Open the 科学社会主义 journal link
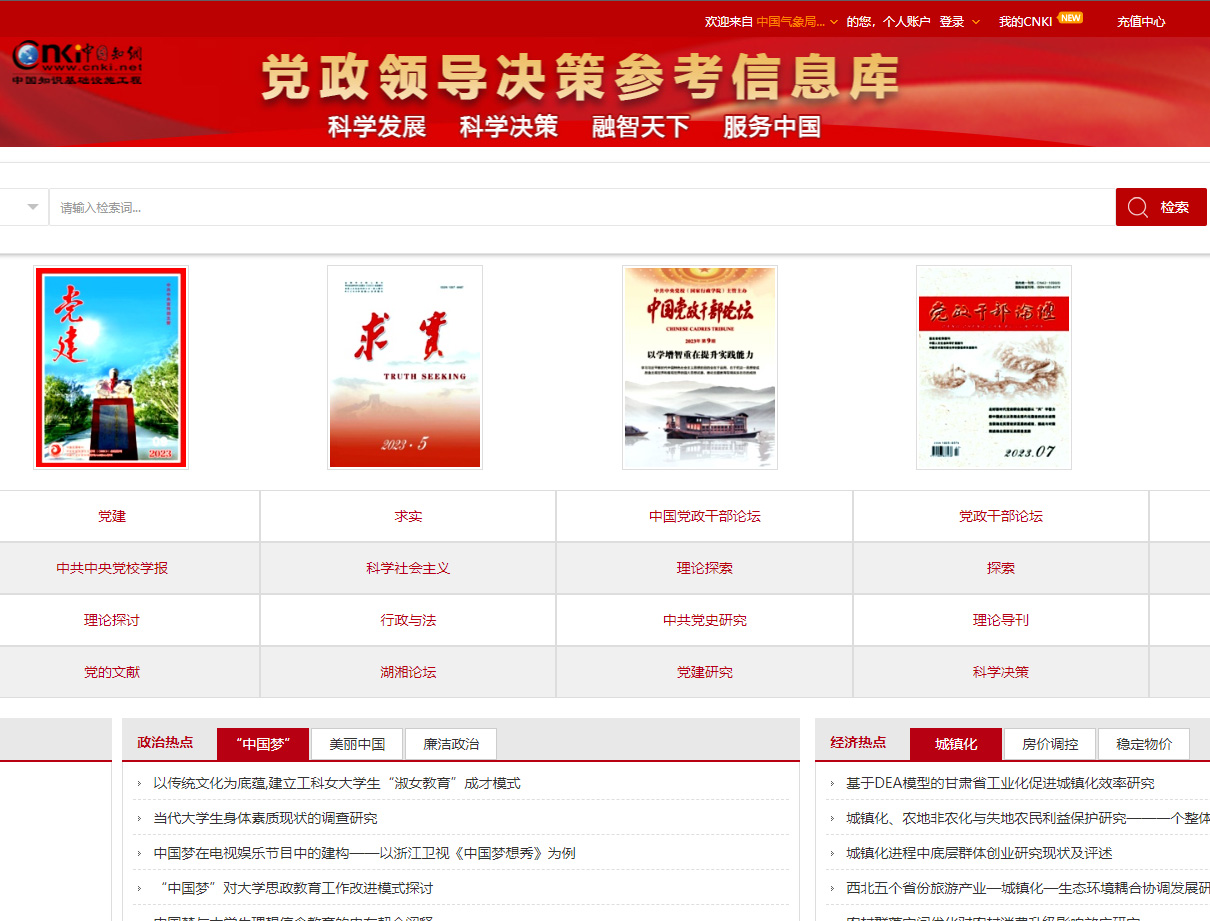The width and height of the screenshot is (1210, 921). pos(408,568)
